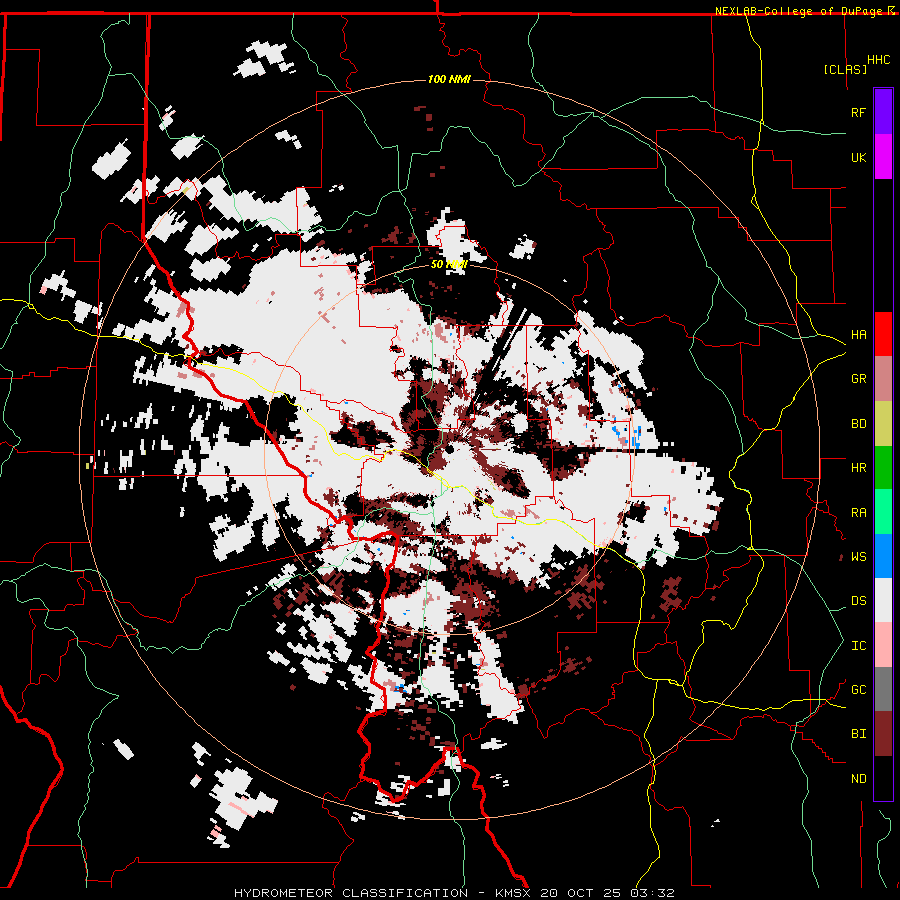Click the IC pink legend block

pos(883,645)
